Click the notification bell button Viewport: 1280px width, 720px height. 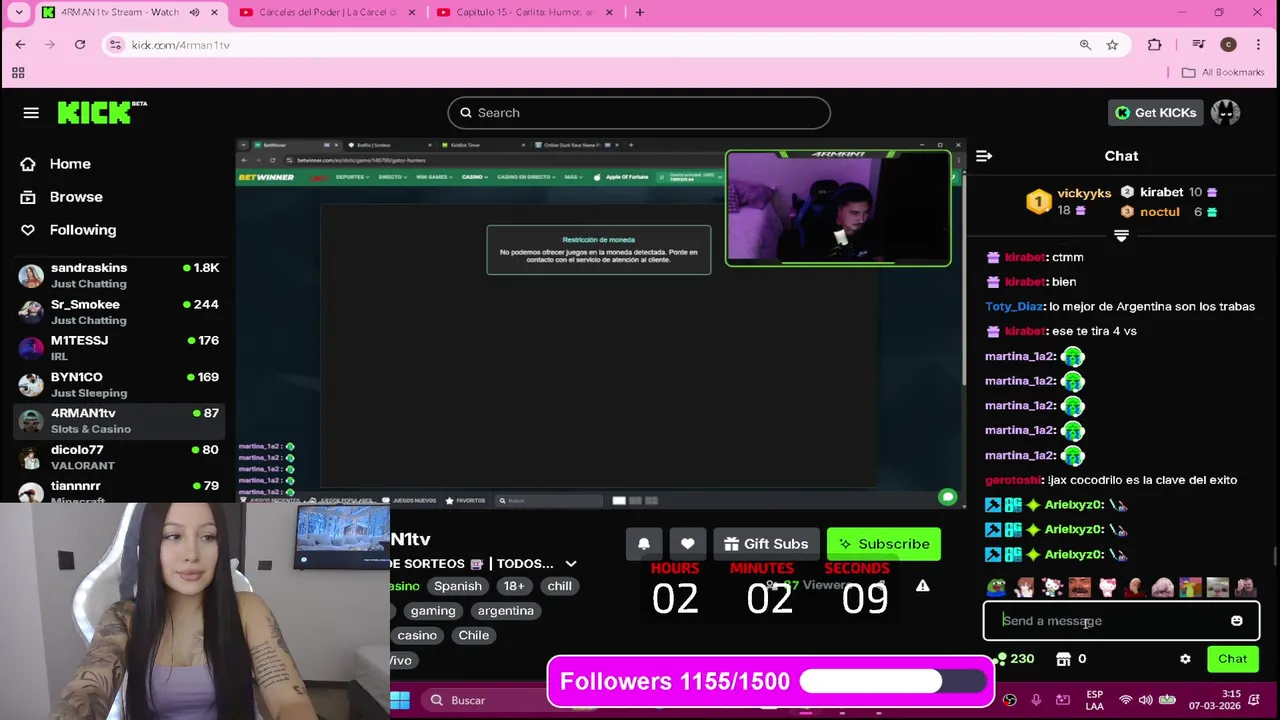point(644,544)
